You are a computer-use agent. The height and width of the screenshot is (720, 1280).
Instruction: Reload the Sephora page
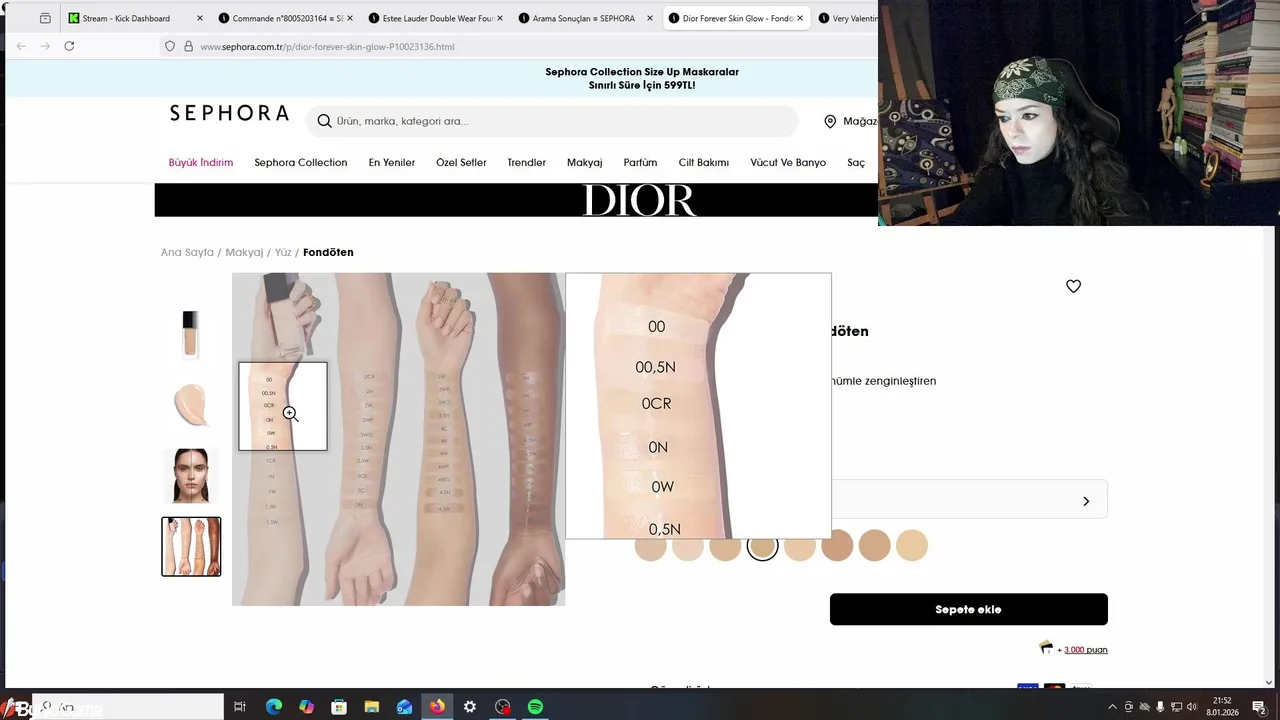69,46
